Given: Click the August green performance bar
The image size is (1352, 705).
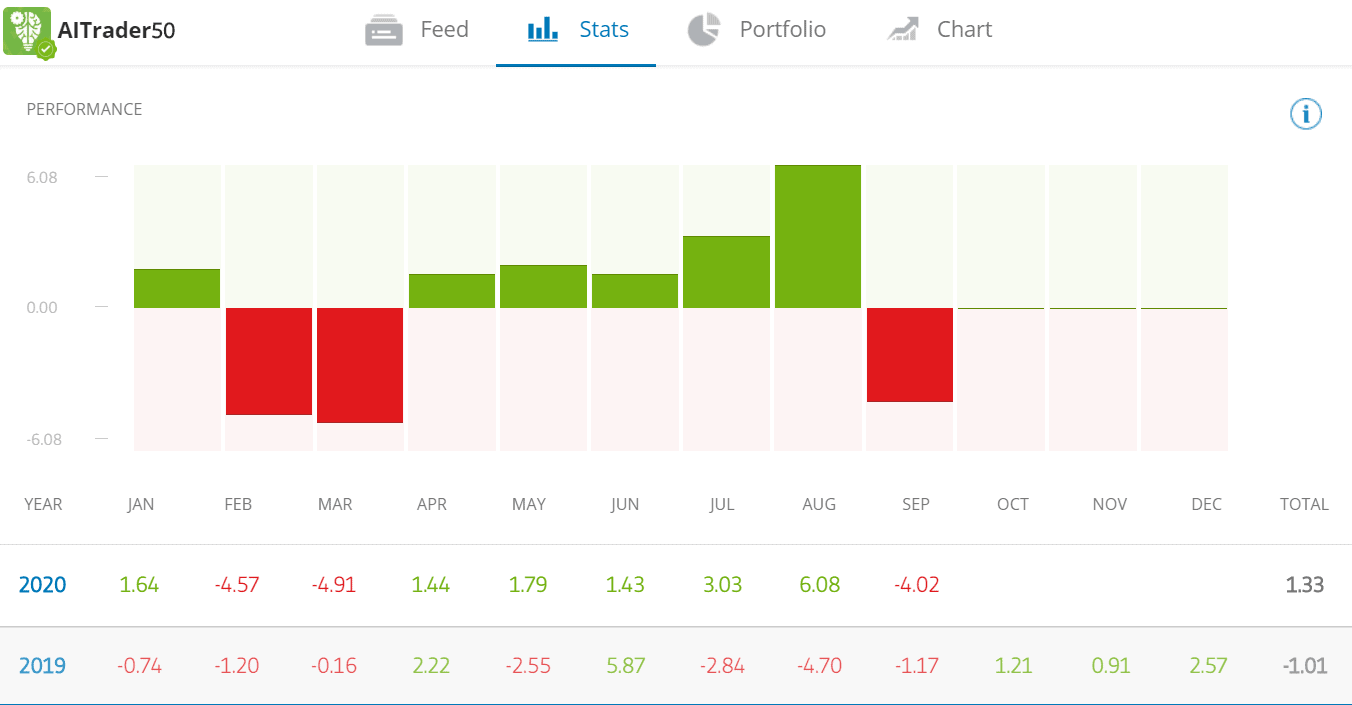Looking at the screenshot, I should coord(818,236).
